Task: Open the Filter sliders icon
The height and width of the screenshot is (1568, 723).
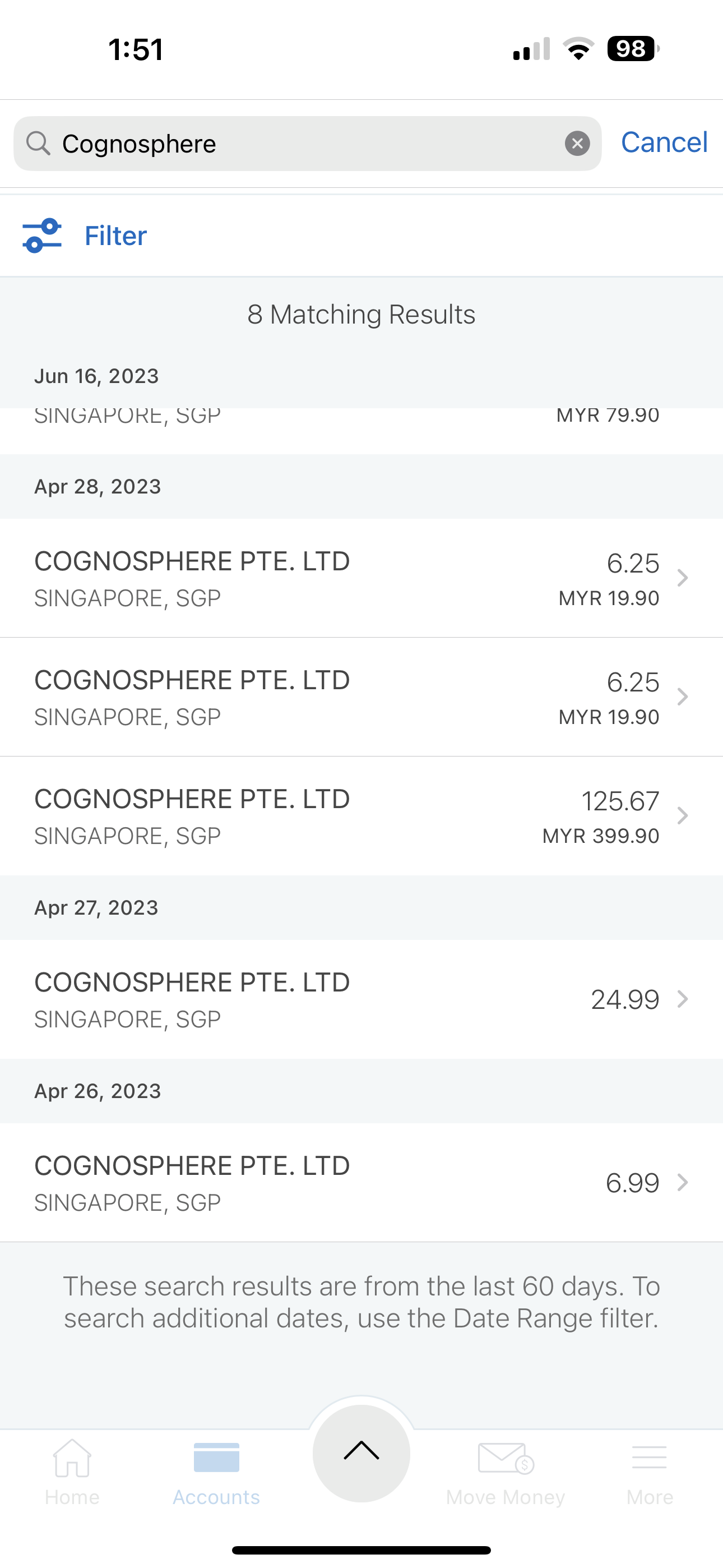Action: coord(42,236)
